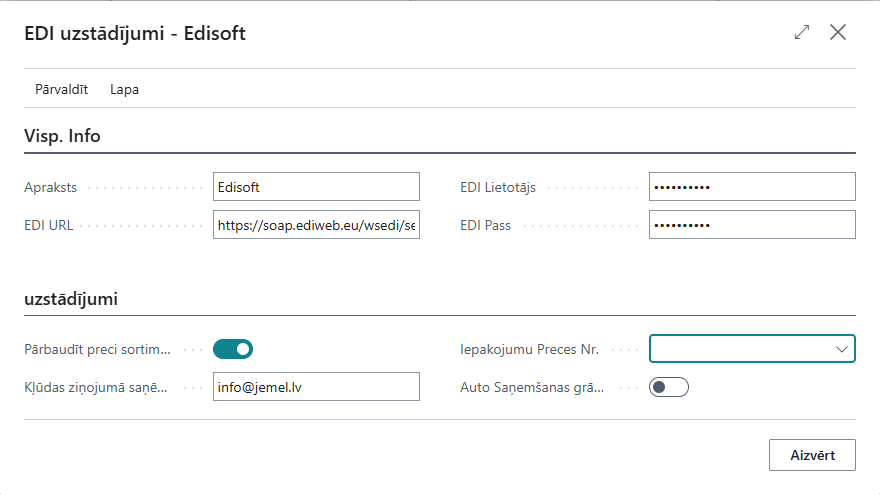Click the Aizvērt button
The height and width of the screenshot is (495, 880).
tap(813, 455)
